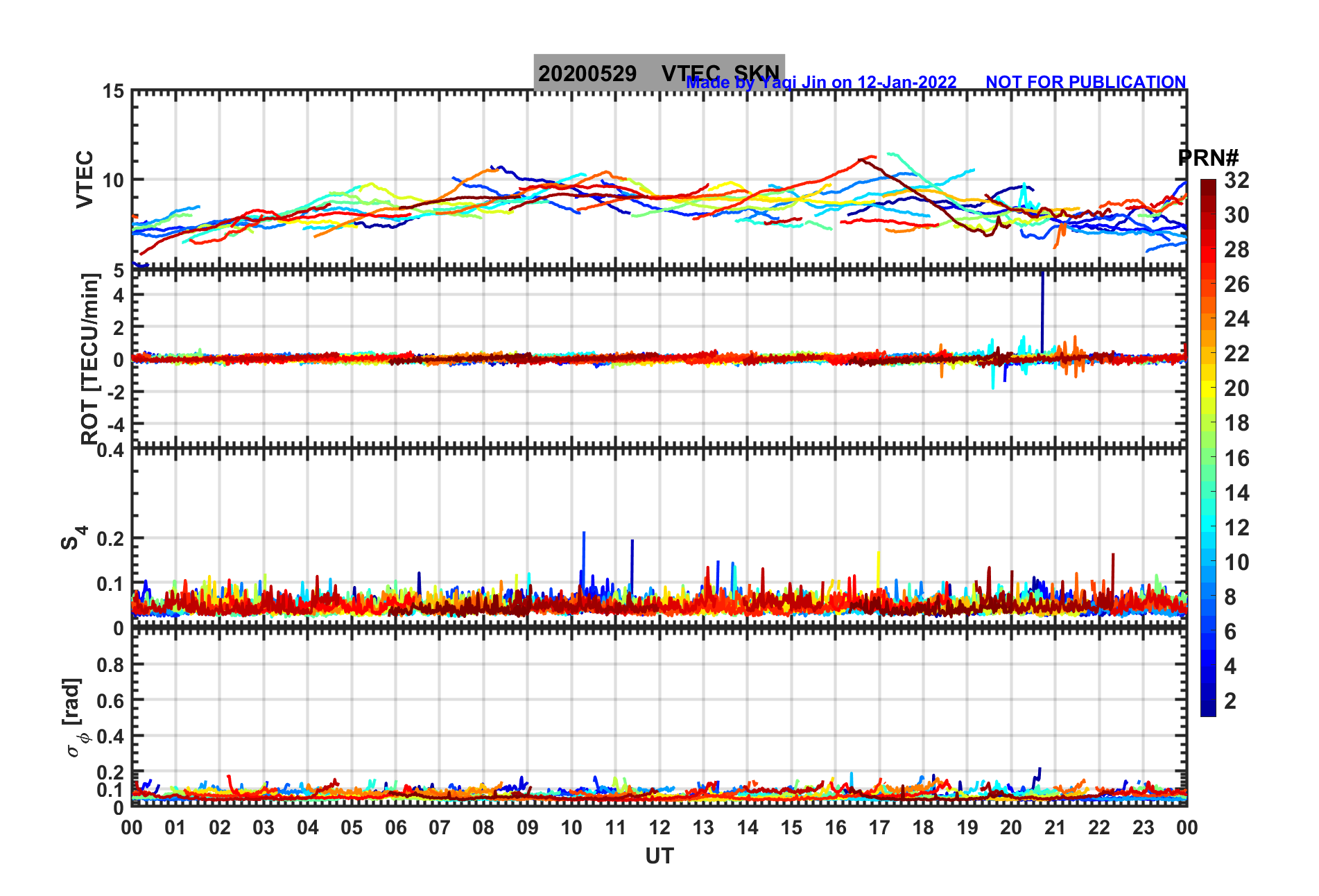Click the "-4" tick label on the ROT axis
Viewport: 1319px width, 896px height.
(115, 423)
